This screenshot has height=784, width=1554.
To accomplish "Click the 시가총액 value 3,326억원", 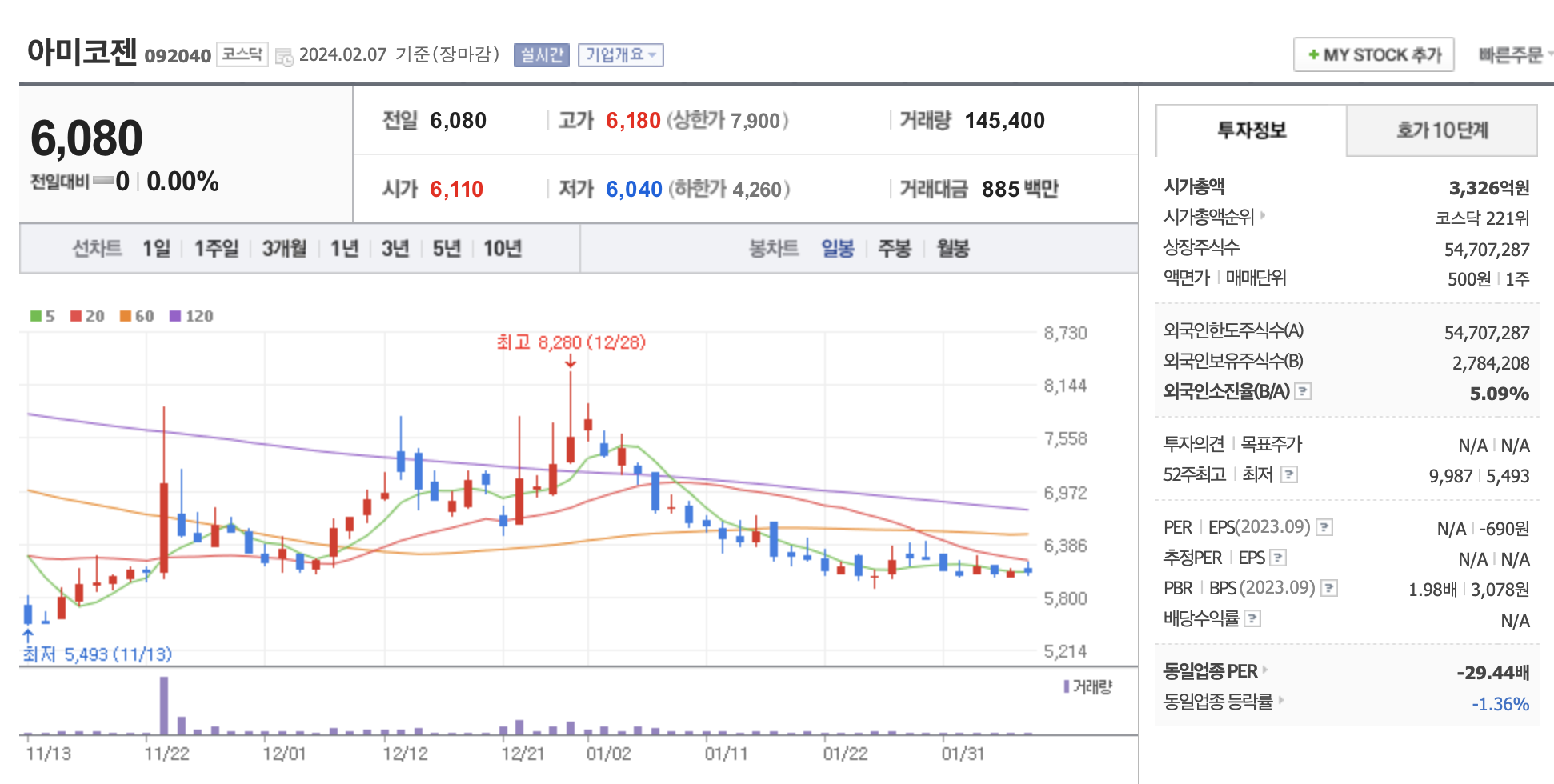I will (1489, 188).
